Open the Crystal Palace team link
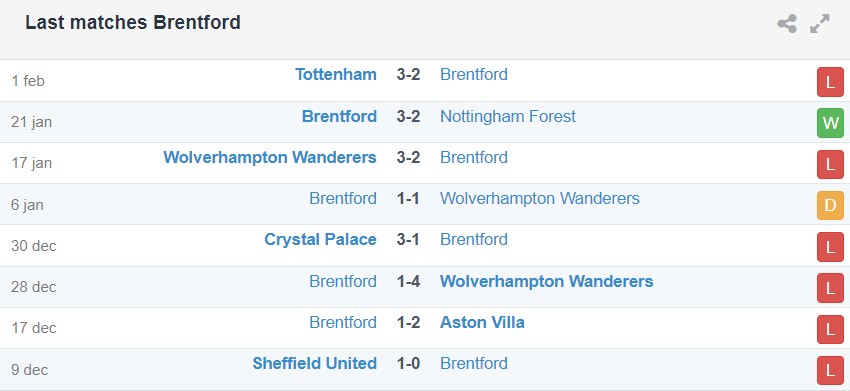The width and height of the screenshot is (850, 391). point(320,240)
